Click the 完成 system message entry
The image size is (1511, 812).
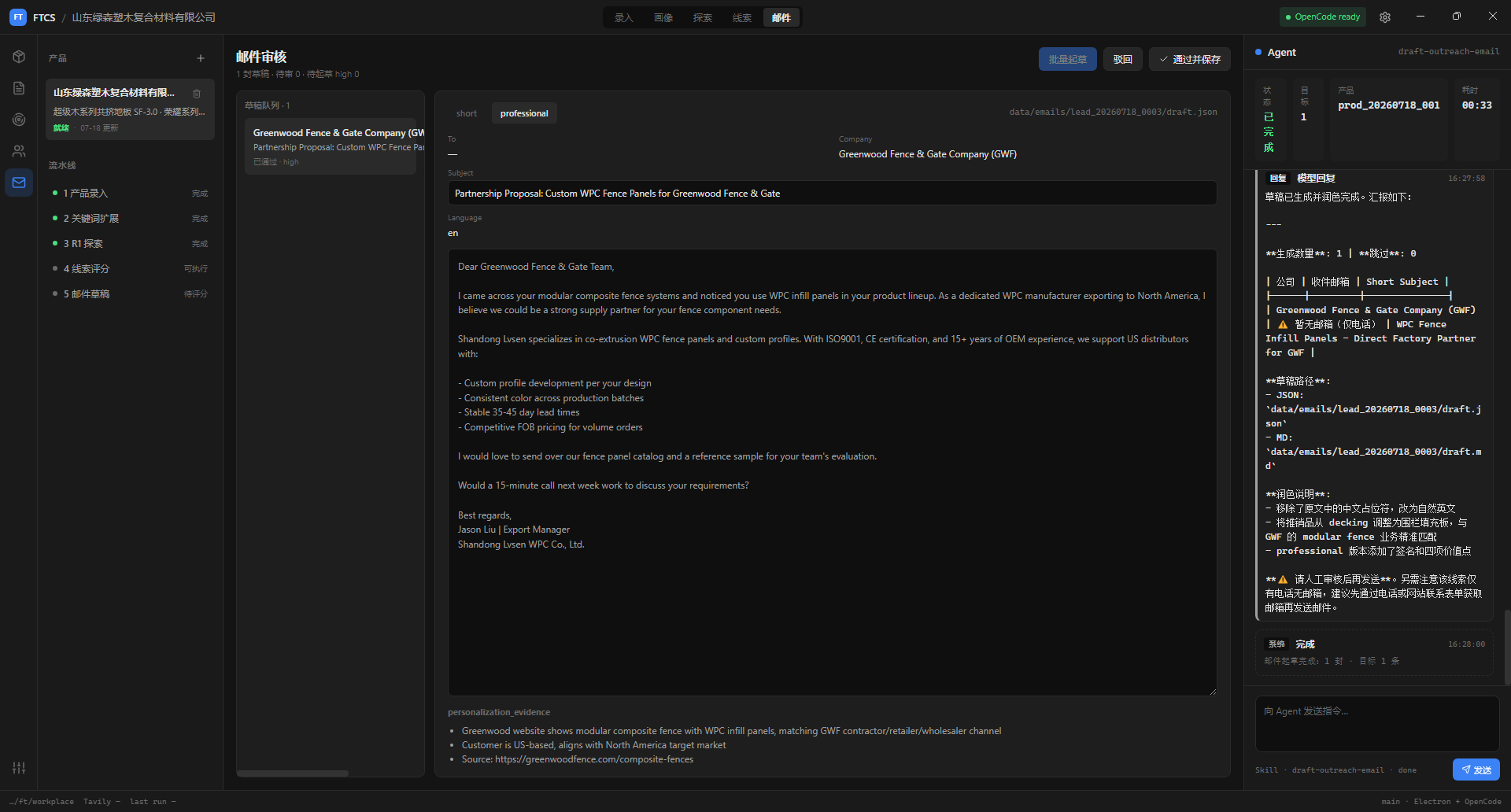(1375, 652)
